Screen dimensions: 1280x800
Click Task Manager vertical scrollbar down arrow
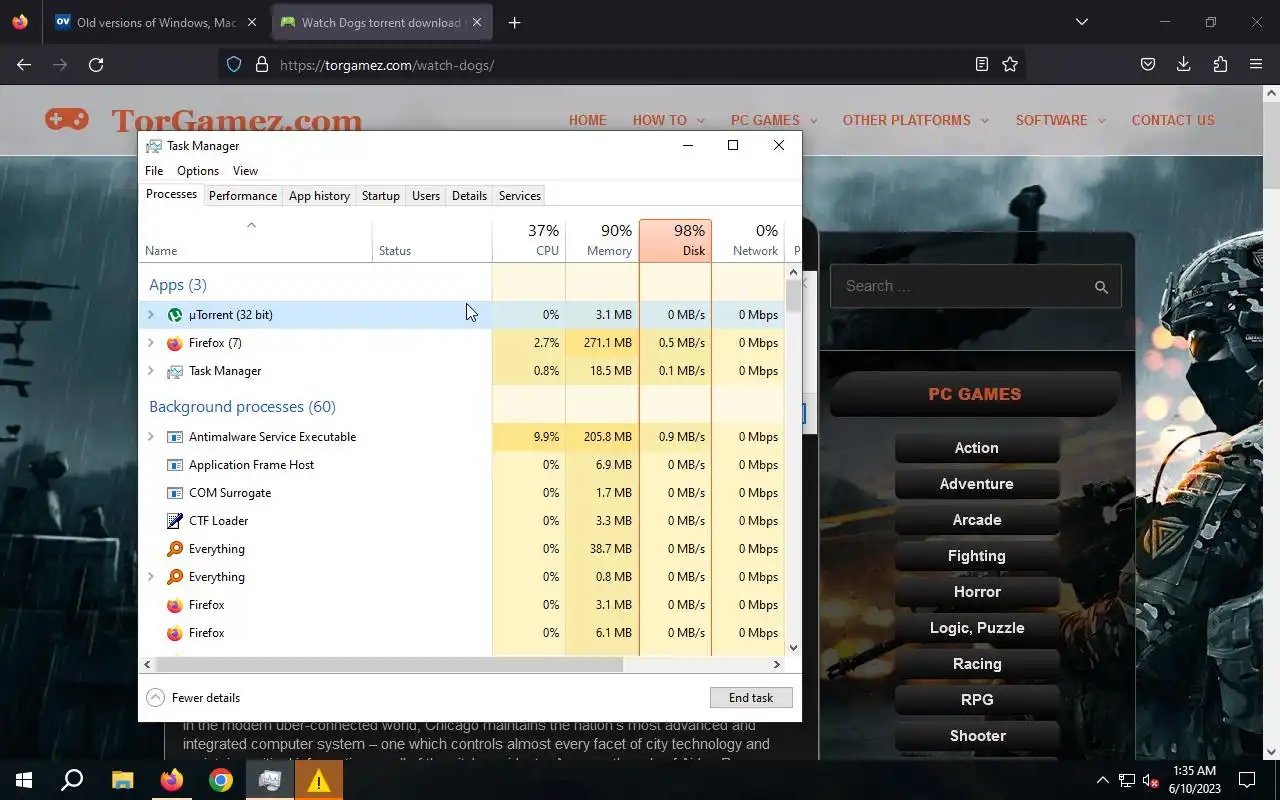click(794, 648)
